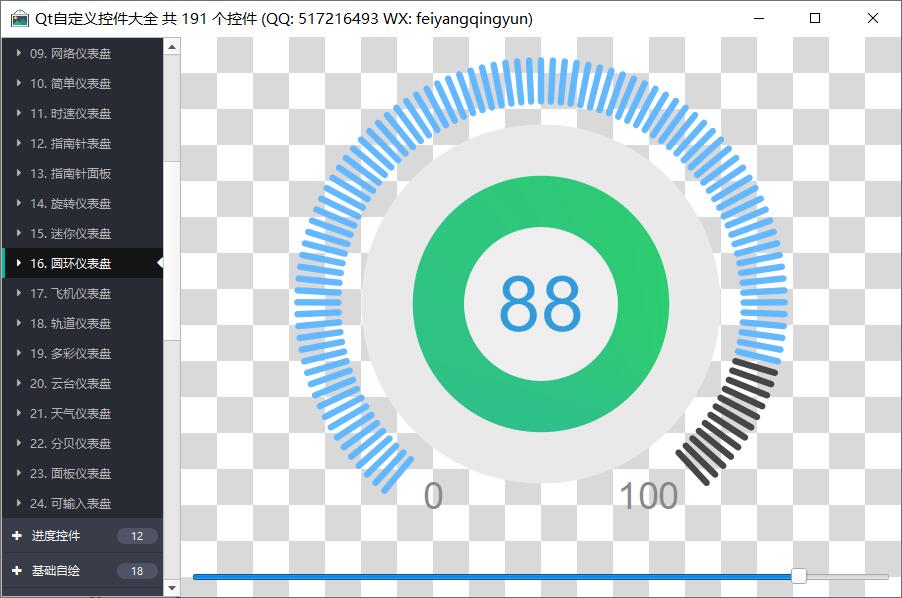
Task: Click the sidebar scrollbar up arrow
Action: tap(172, 46)
